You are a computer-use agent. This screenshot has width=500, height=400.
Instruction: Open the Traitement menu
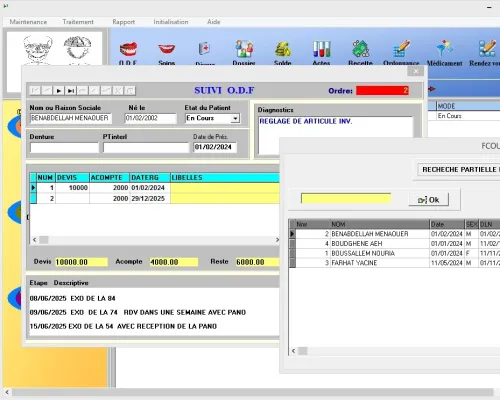(x=78, y=22)
